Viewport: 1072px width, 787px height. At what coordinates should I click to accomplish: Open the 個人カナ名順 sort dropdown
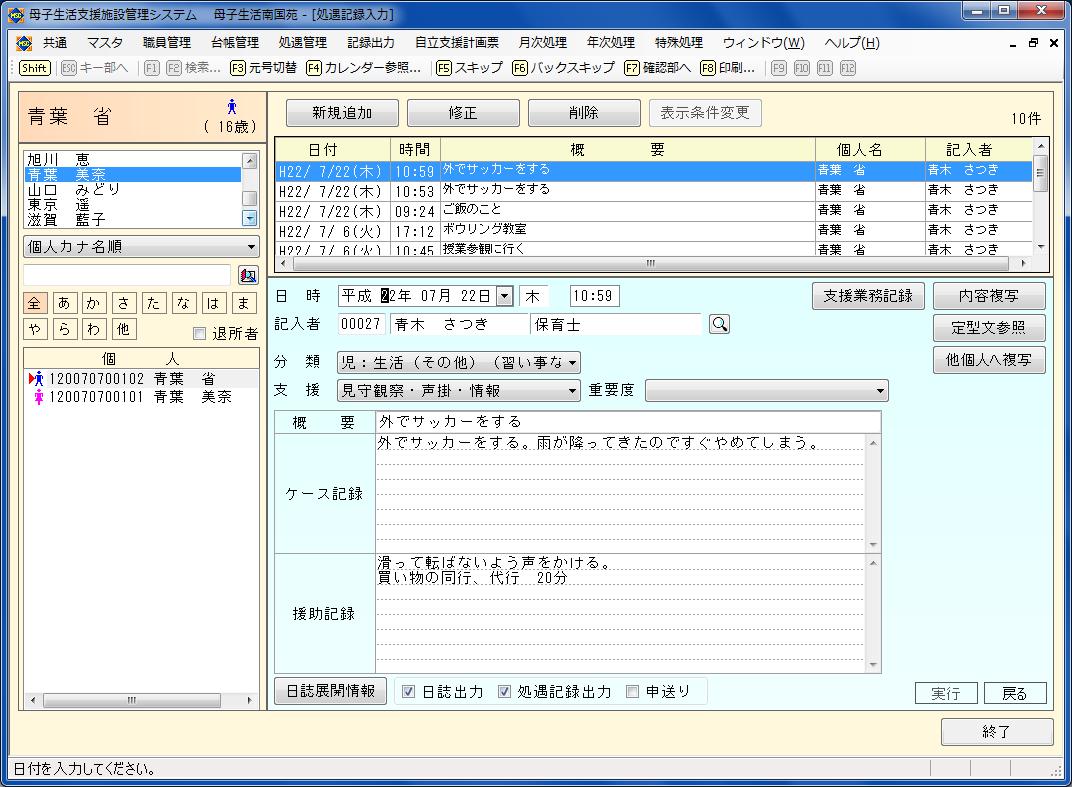(x=141, y=247)
